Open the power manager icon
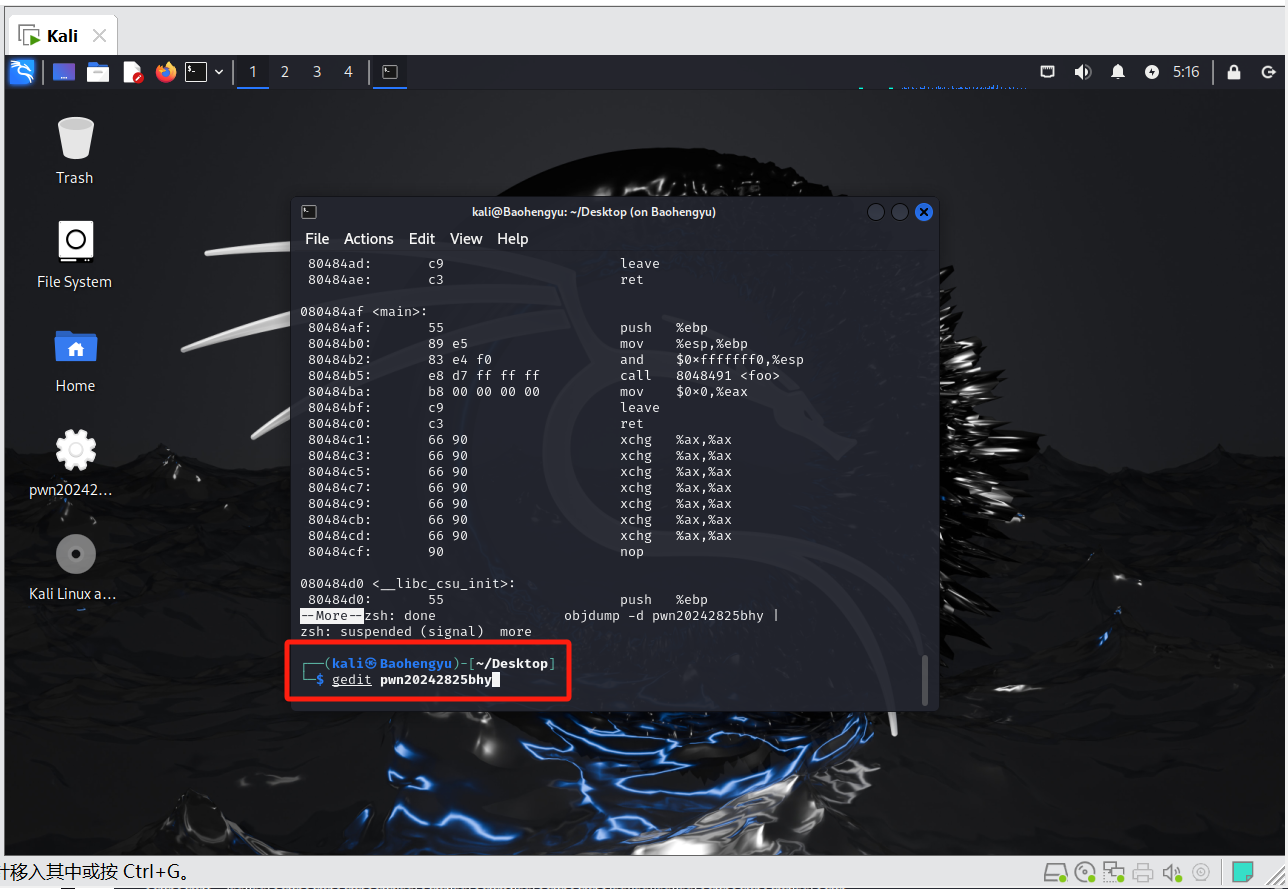Screen dimensions: 1288x889 tap(1152, 72)
